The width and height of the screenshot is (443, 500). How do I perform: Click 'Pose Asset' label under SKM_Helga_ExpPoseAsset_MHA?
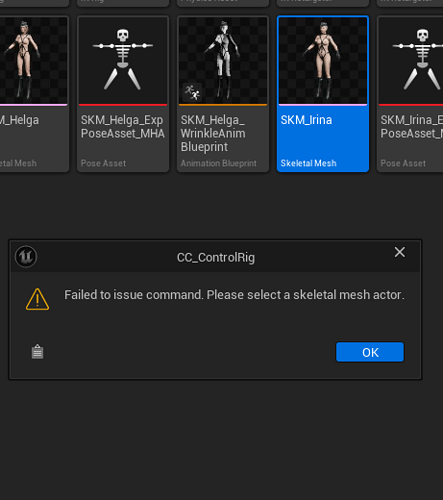pos(103,163)
